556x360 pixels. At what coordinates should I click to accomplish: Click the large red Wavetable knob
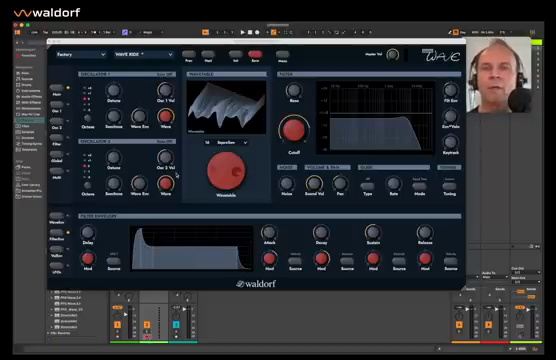point(226,171)
